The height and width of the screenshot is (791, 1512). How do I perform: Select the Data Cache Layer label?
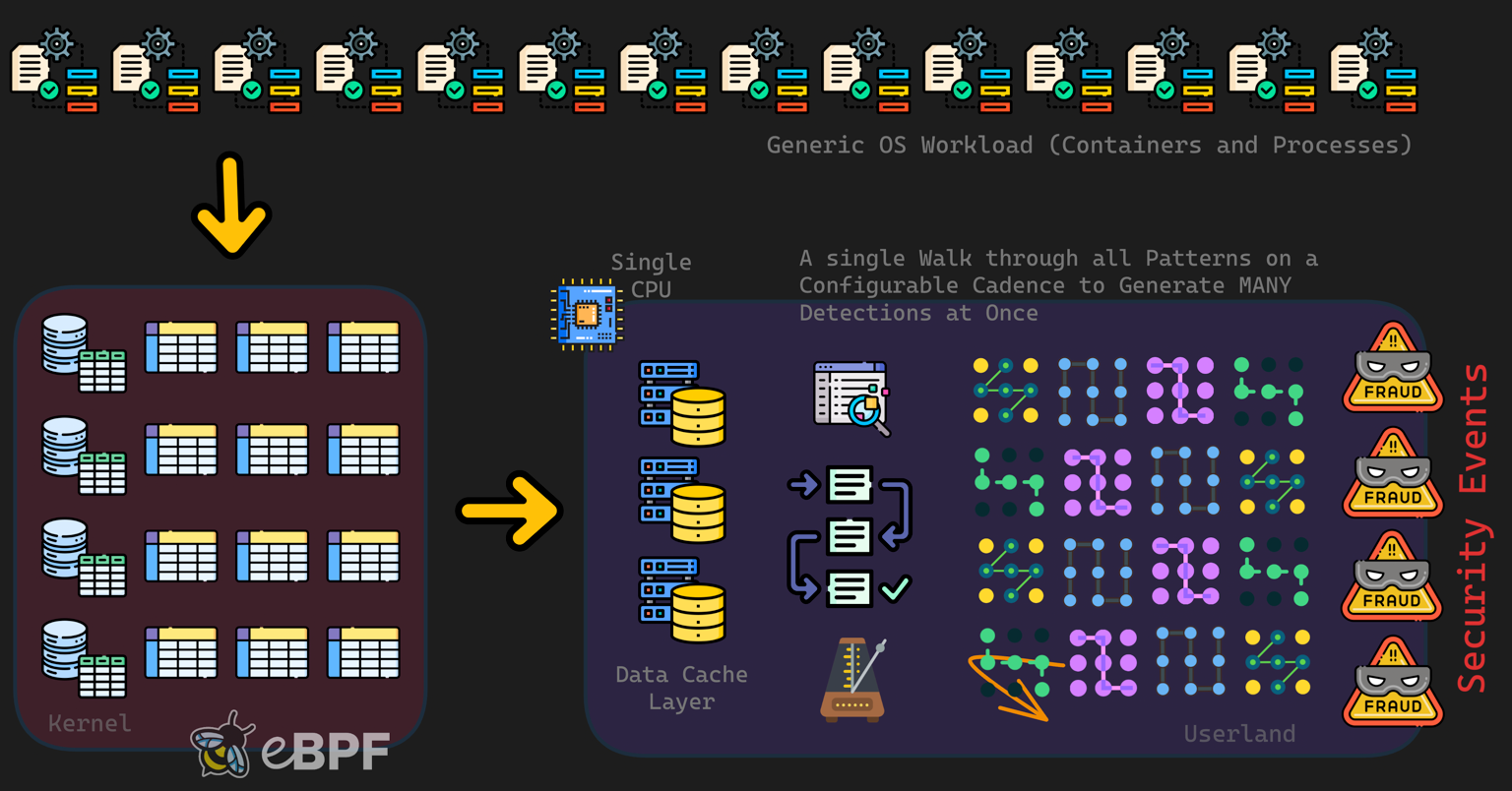point(681,688)
